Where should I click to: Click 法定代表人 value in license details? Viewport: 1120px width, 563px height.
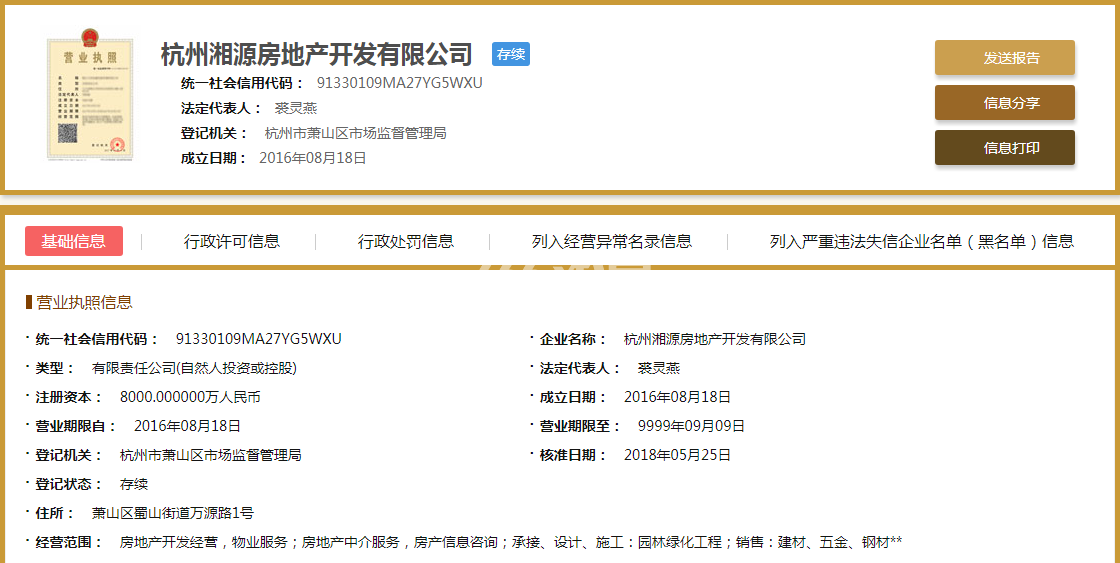pyautogui.click(x=659, y=369)
